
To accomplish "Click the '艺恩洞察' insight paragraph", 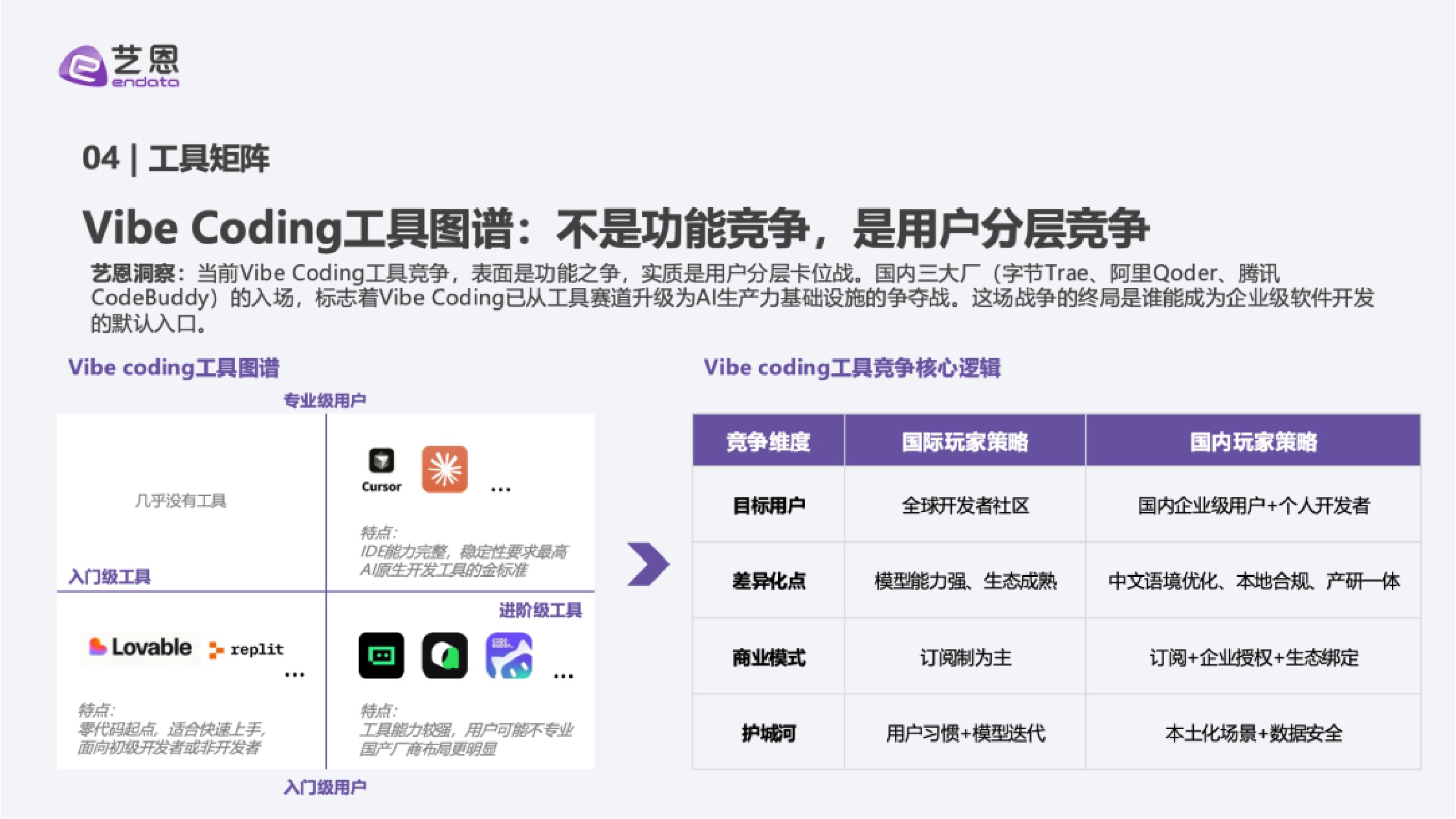I will tap(732, 298).
